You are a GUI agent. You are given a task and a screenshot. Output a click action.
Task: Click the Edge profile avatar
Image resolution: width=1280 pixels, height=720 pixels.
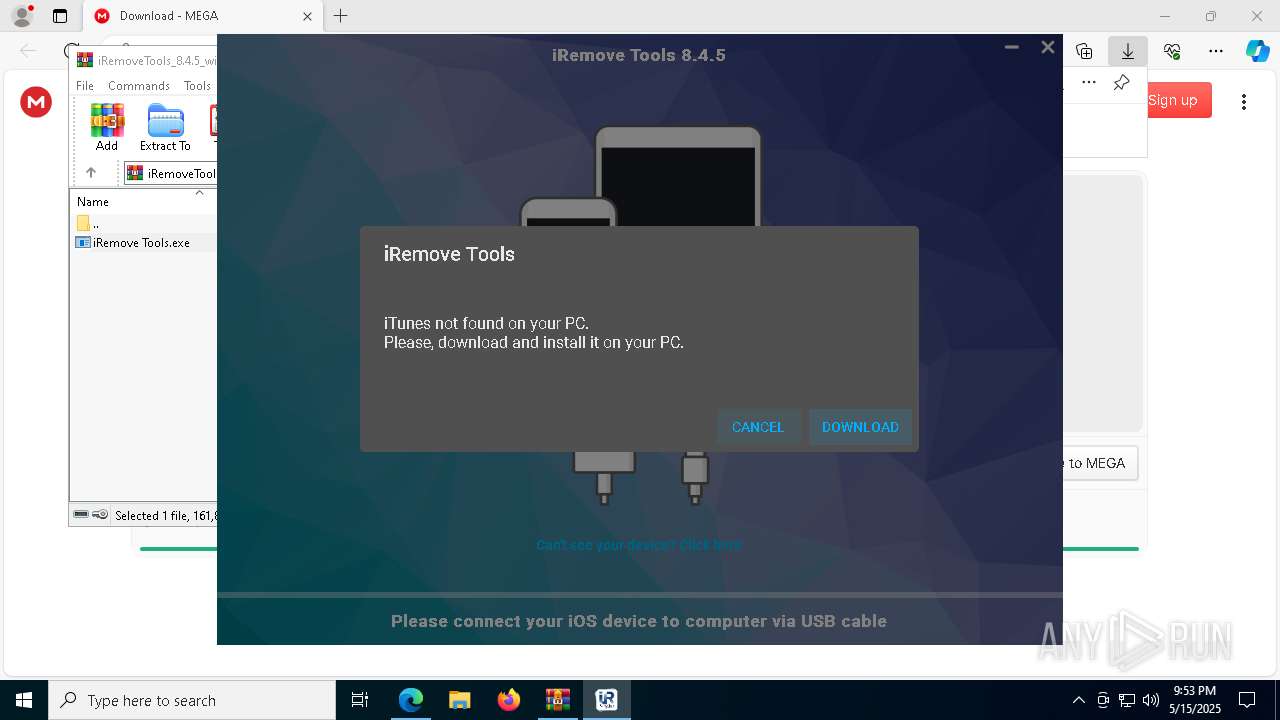[22, 16]
